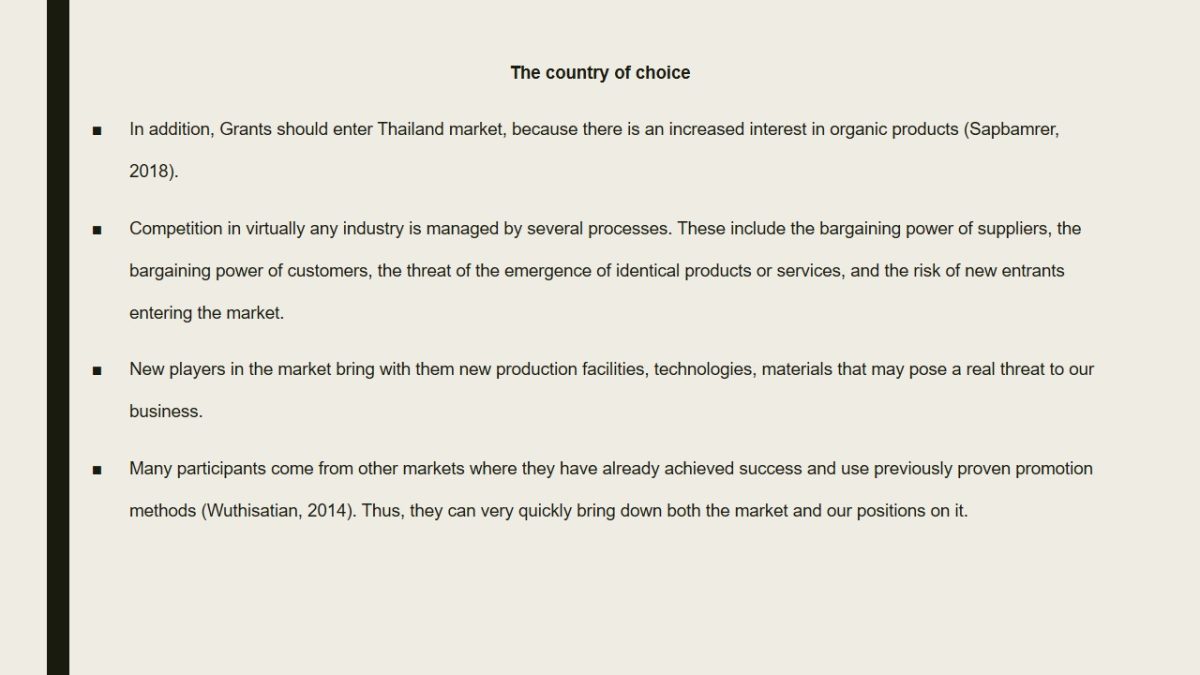The image size is (1200, 675).
Task: Click the bullet marker before "Many participants"
Action: coord(97,469)
